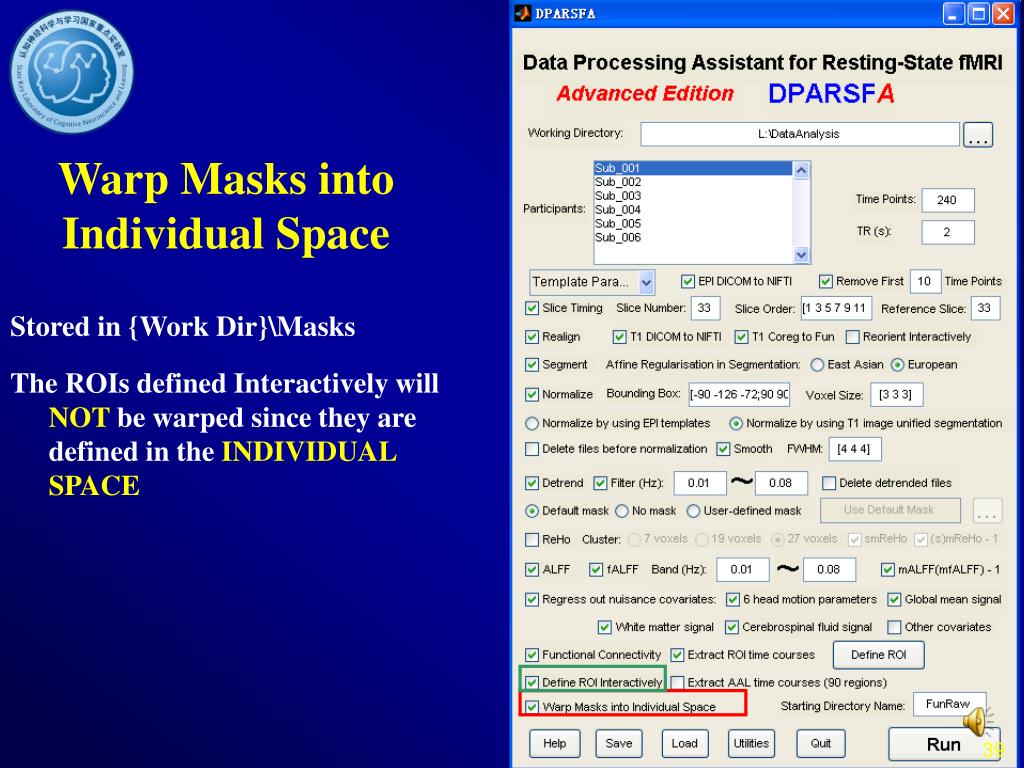
Task: Toggle EPI DICOM to NIFTI checkbox
Action: coord(688,281)
